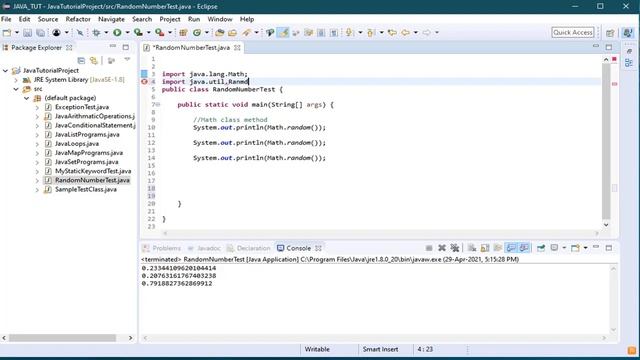Run the program with green Run icon

pos(117,33)
